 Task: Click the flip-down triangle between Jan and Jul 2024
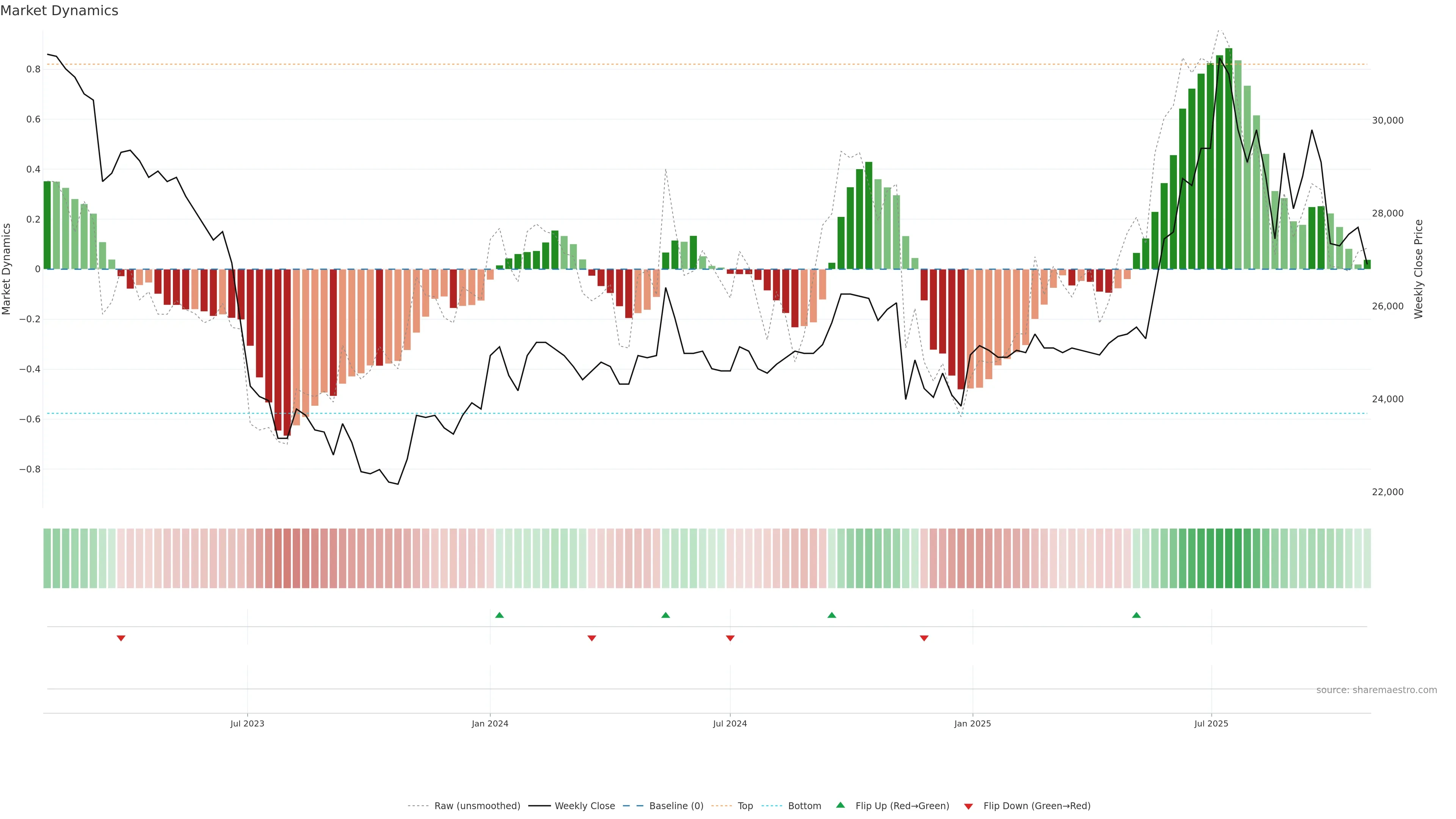pyautogui.click(x=592, y=638)
